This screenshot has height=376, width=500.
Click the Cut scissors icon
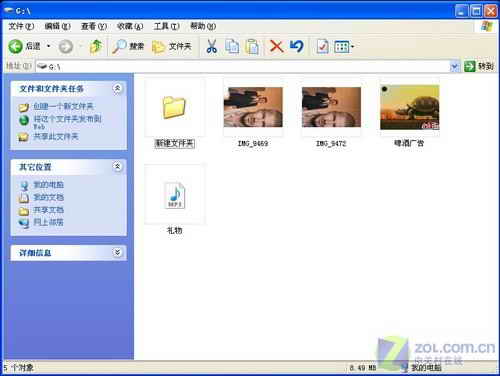click(212, 46)
